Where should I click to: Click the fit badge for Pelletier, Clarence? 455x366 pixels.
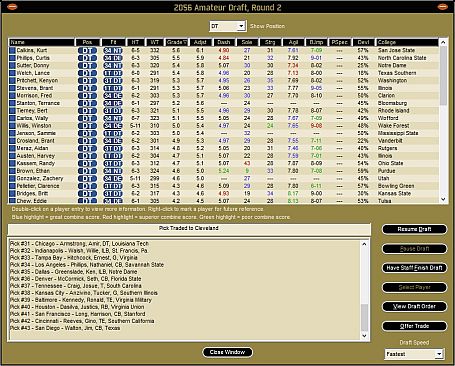[x=113, y=186]
